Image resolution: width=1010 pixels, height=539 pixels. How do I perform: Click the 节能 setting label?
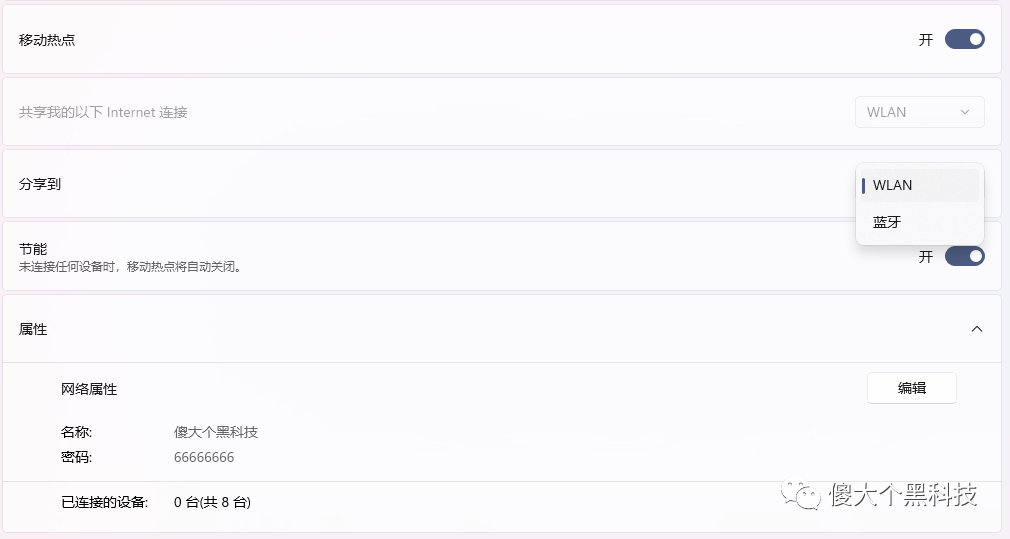33,249
